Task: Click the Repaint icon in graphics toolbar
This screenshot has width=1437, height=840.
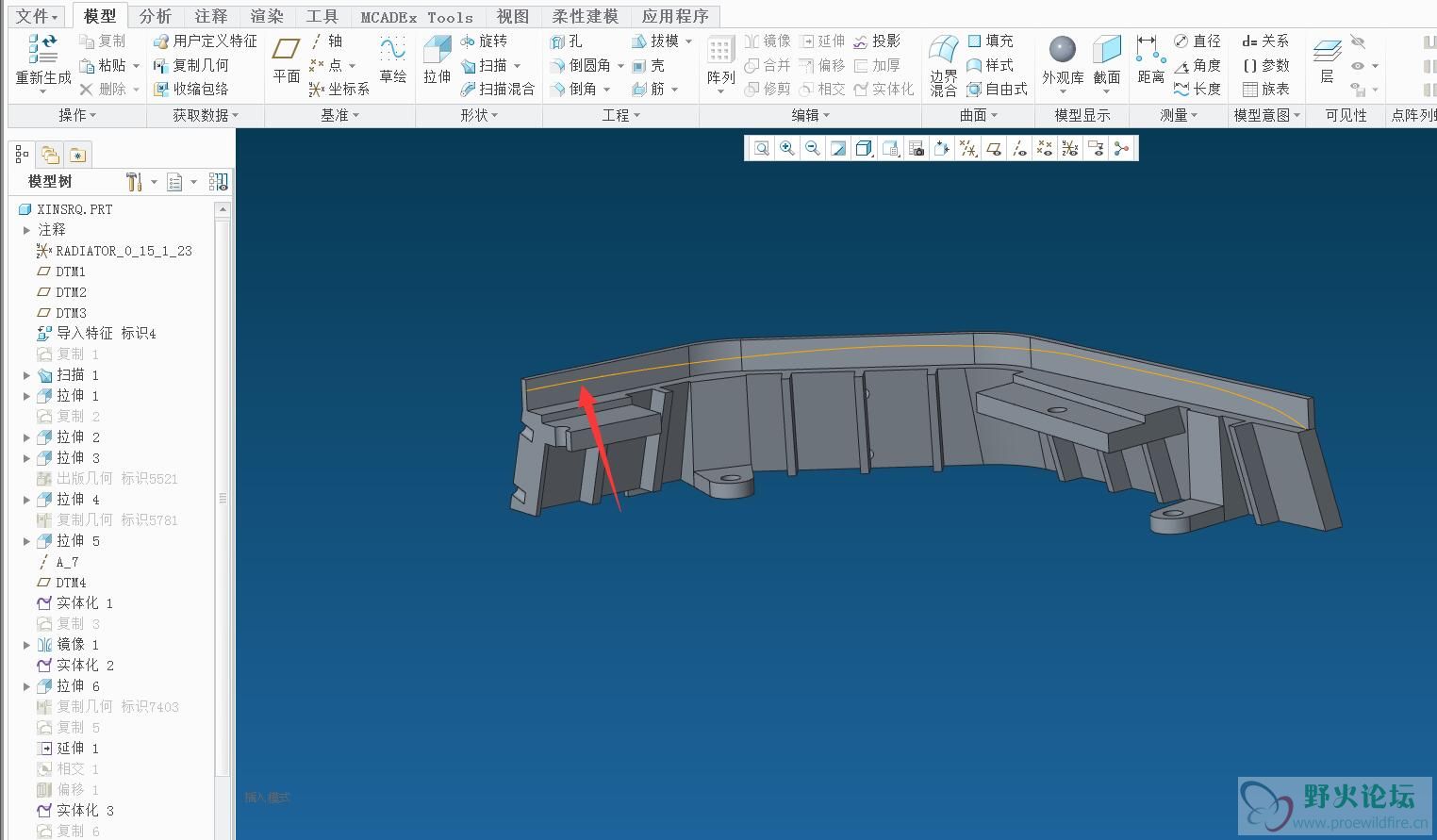Action: pyautogui.click(x=837, y=149)
